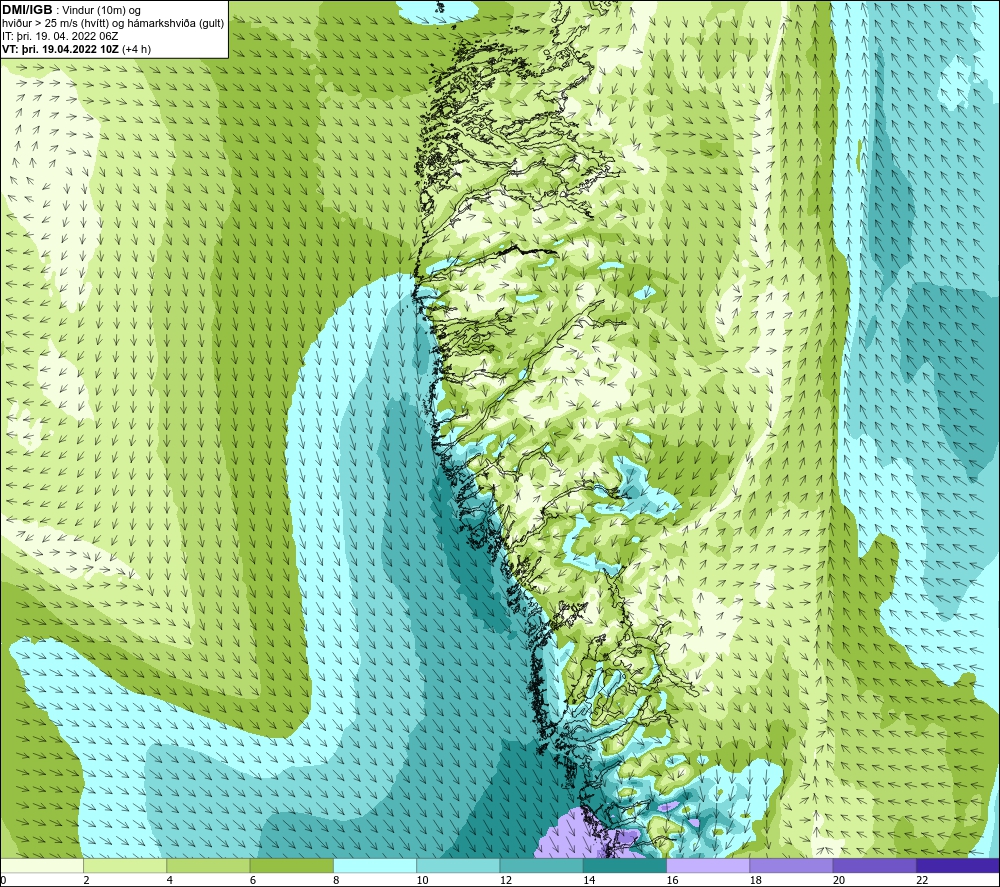The height and width of the screenshot is (887, 1000).
Task: Click the legend scale label '16'
Action: [672, 881]
